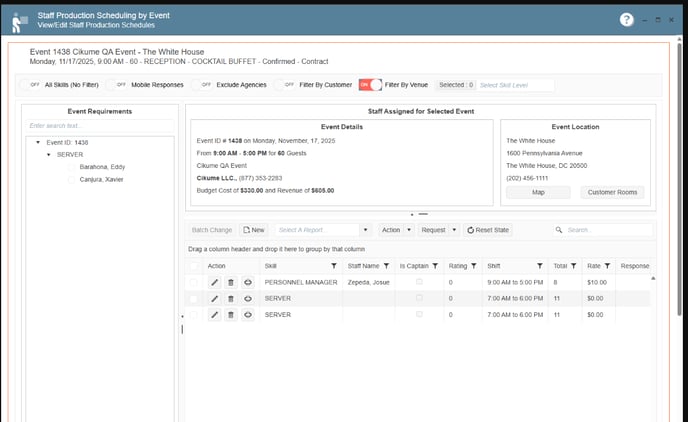The image size is (688, 422).
Task: Click the Map button
Action: [538, 192]
